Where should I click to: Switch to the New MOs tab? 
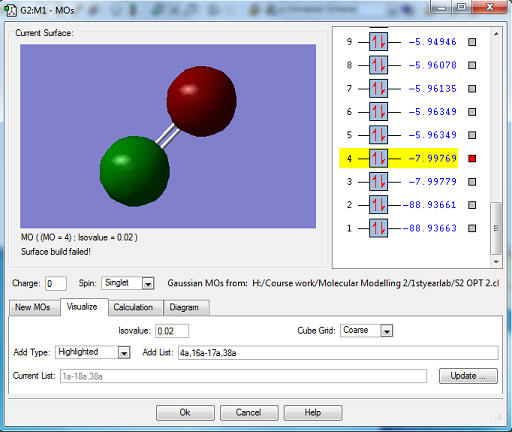(33, 307)
